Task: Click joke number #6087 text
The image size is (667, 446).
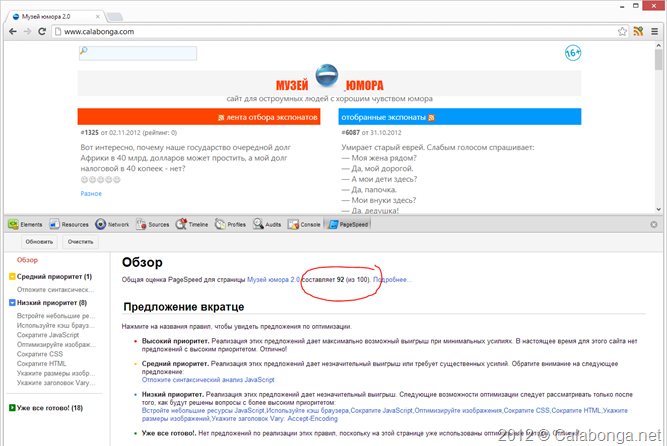Action: (351, 133)
